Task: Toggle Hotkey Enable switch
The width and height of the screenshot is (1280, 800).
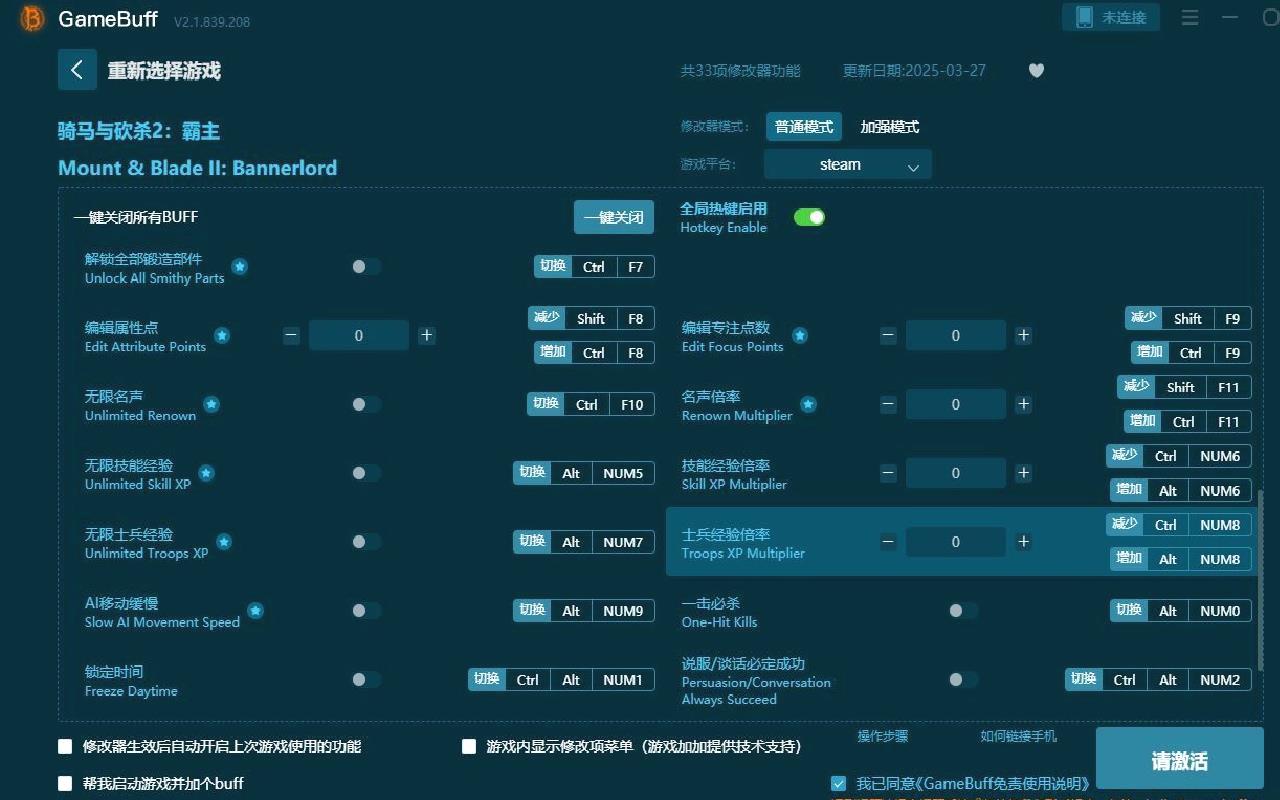Action: click(809, 217)
